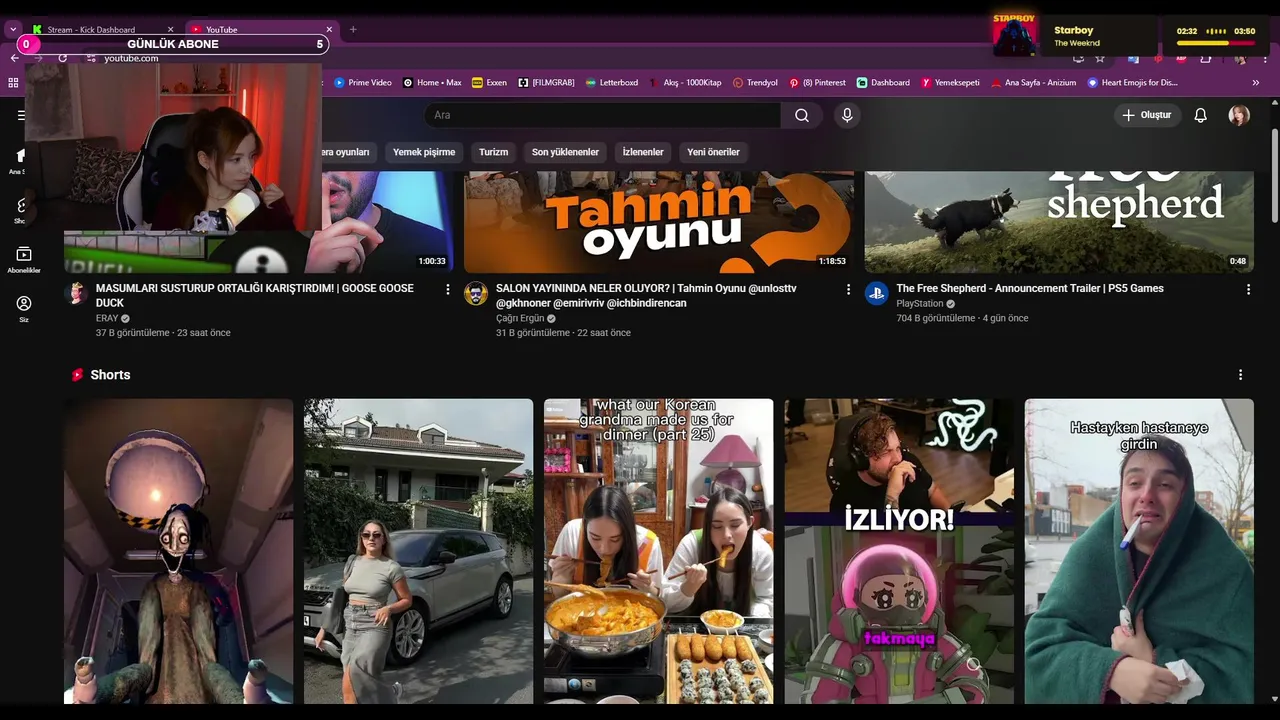Image resolution: width=1280 pixels, height=720 pixels.
Task: Close the Stream - Kick Dashboard tab
Action: [x=171, y=30]
